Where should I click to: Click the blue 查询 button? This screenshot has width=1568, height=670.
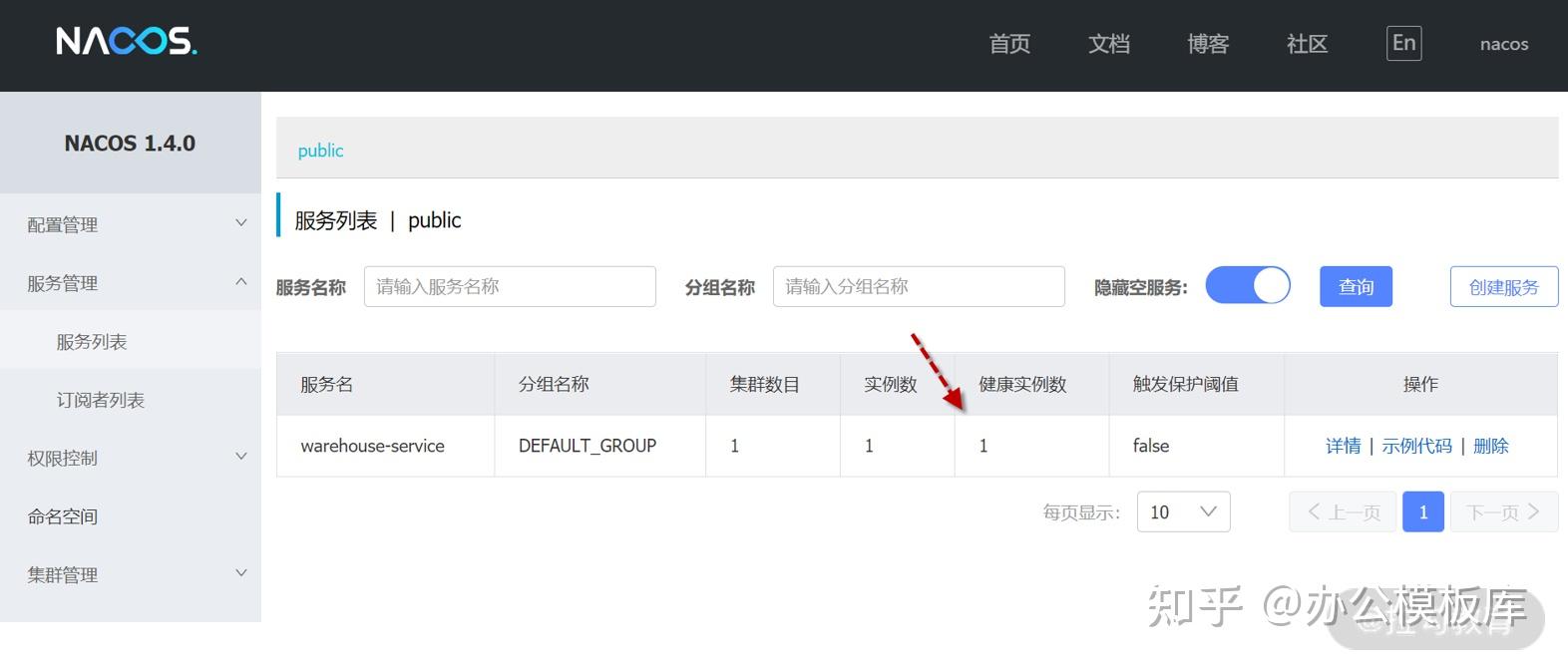[1356, 286]
